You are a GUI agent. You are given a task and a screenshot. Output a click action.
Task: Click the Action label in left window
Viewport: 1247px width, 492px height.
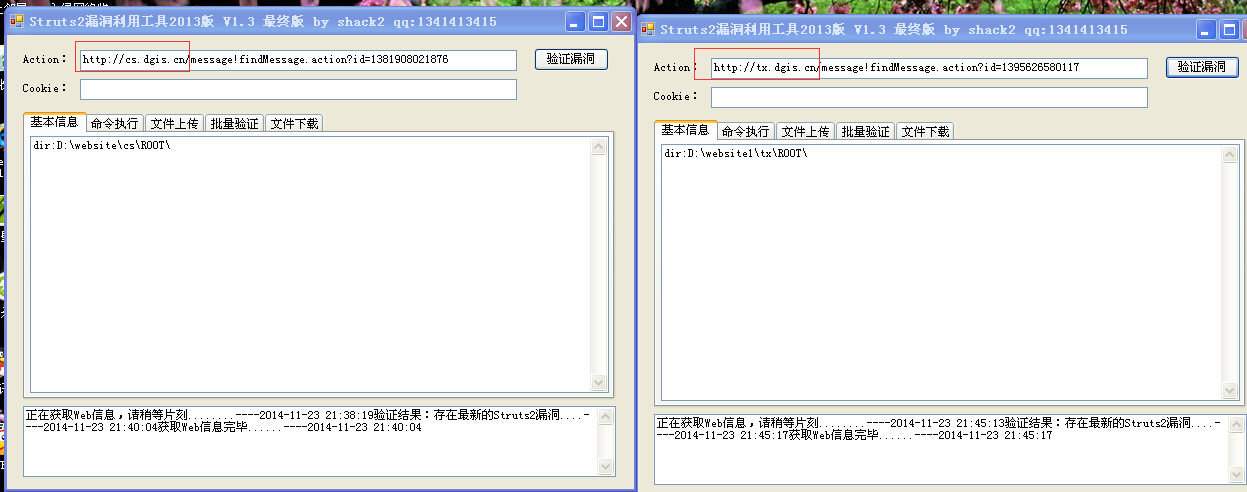45,60
